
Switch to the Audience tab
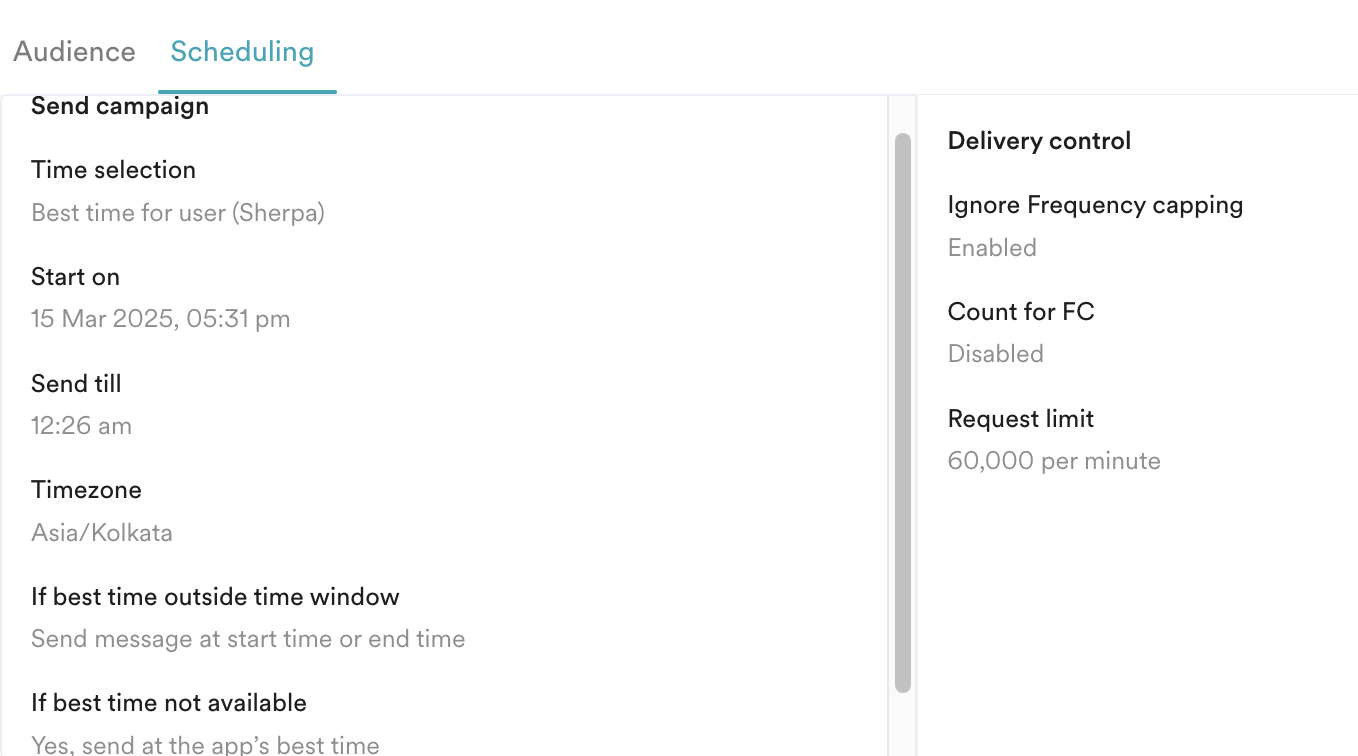74,51
